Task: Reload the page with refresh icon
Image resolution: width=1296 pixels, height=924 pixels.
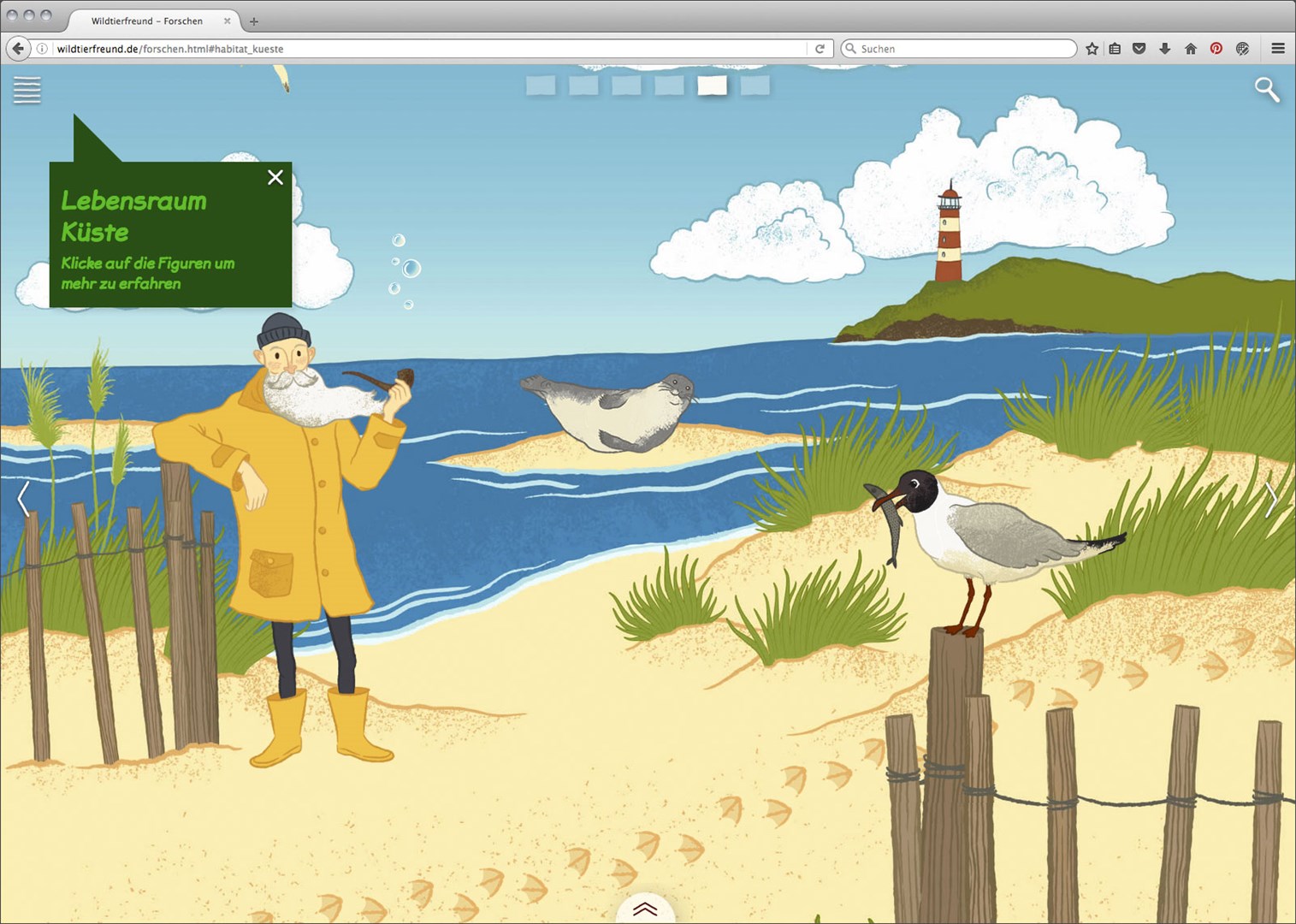Action: point(820,49)
